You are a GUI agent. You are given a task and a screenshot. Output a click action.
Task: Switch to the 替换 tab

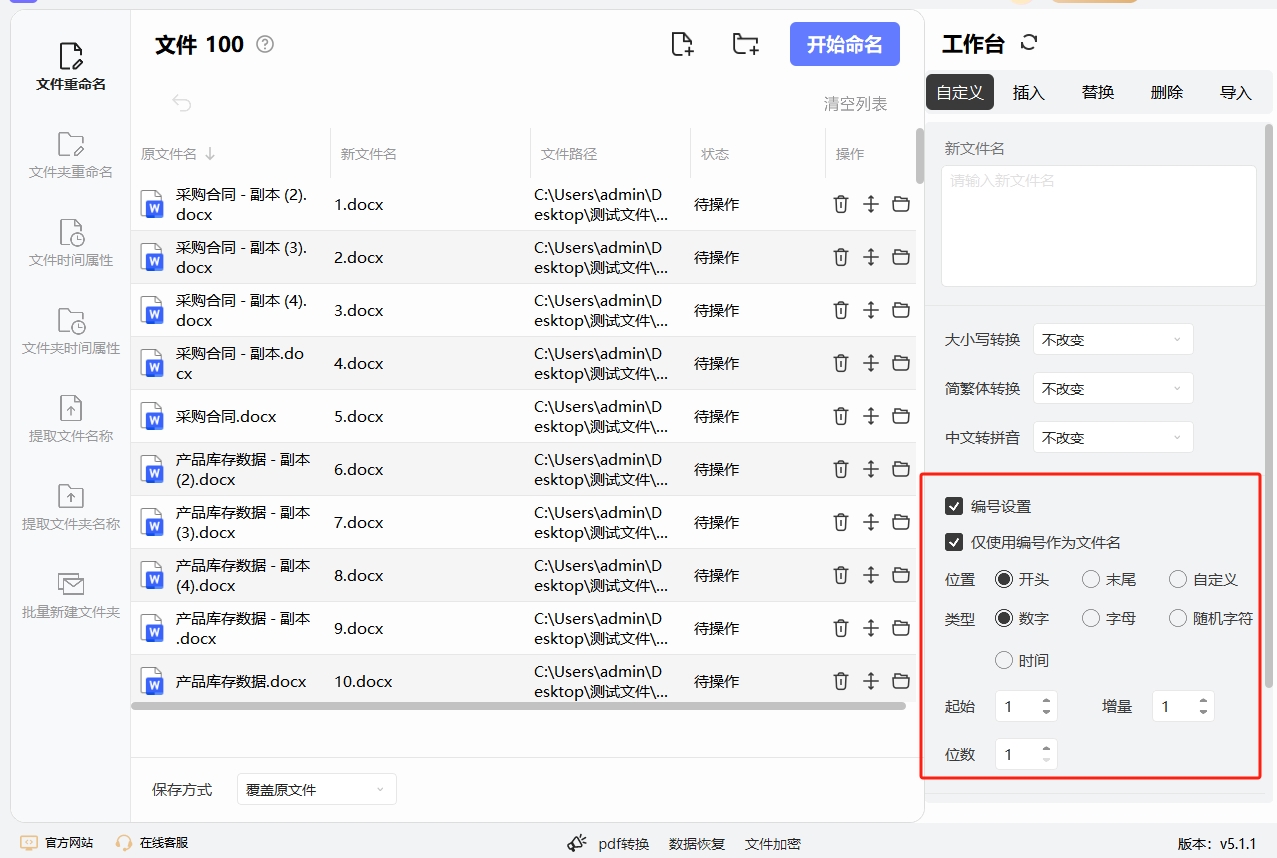coord(1098,92)
